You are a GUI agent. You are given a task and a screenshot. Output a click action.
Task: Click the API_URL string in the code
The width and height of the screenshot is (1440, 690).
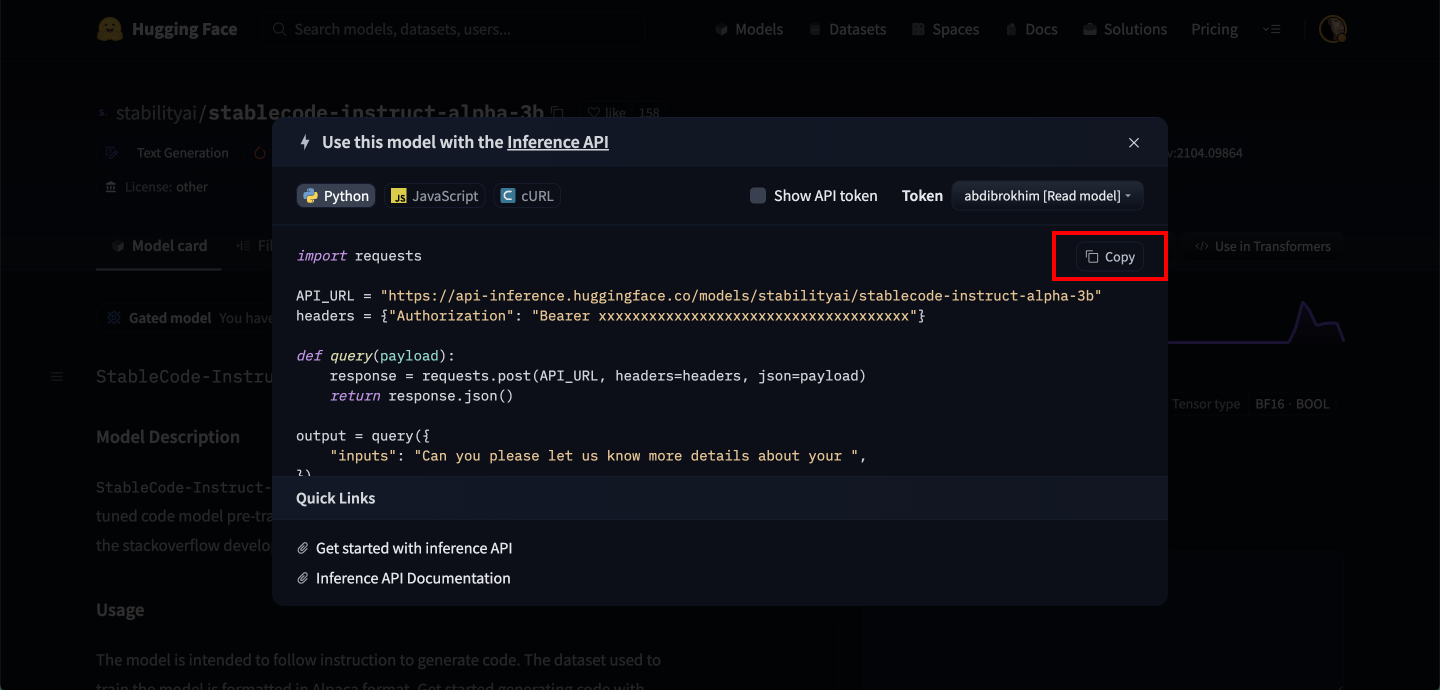[x=740, y=296]
